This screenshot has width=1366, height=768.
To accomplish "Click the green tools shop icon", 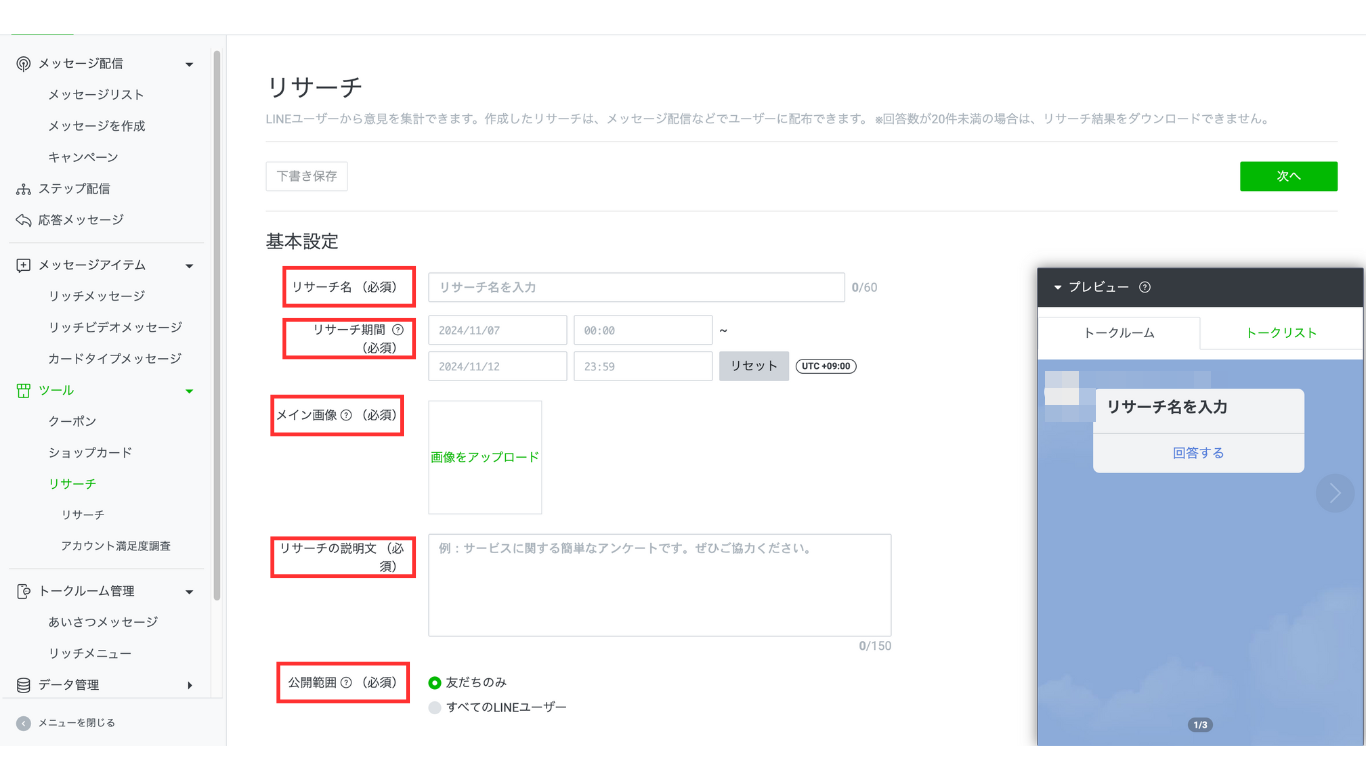I will coord(24,391).
